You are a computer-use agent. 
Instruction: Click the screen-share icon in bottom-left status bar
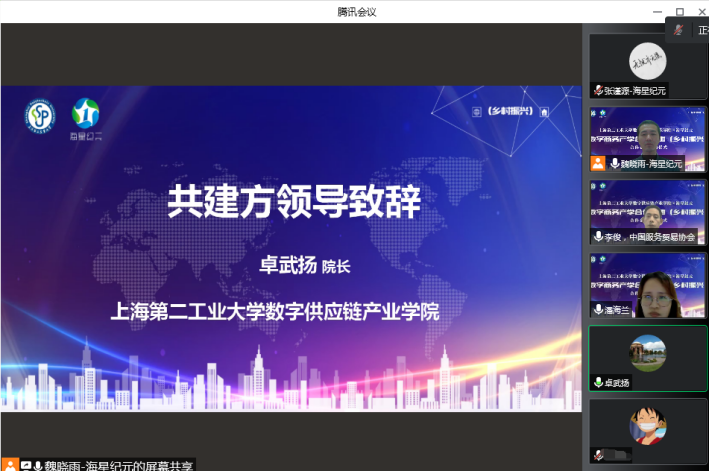coord(26,466)
